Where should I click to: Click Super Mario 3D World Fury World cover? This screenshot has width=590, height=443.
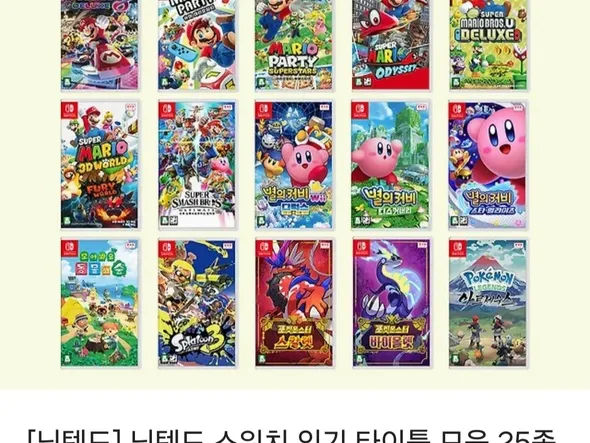(x=99, y=165)
